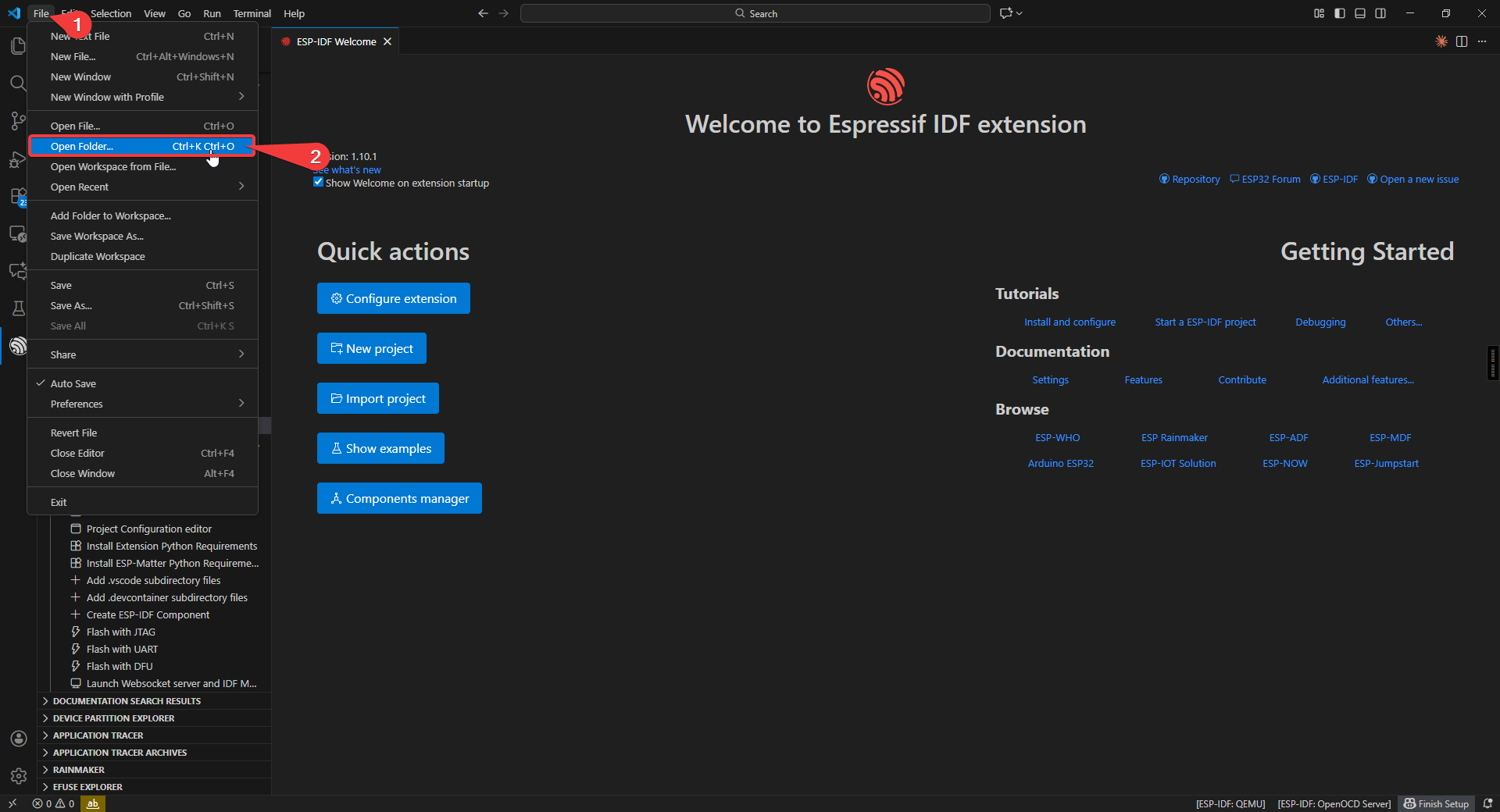The width and height of the screenshot is (1500, 812).
Task: Close the ESP-IDF Welcome tab
Action: tap(387, 41)
